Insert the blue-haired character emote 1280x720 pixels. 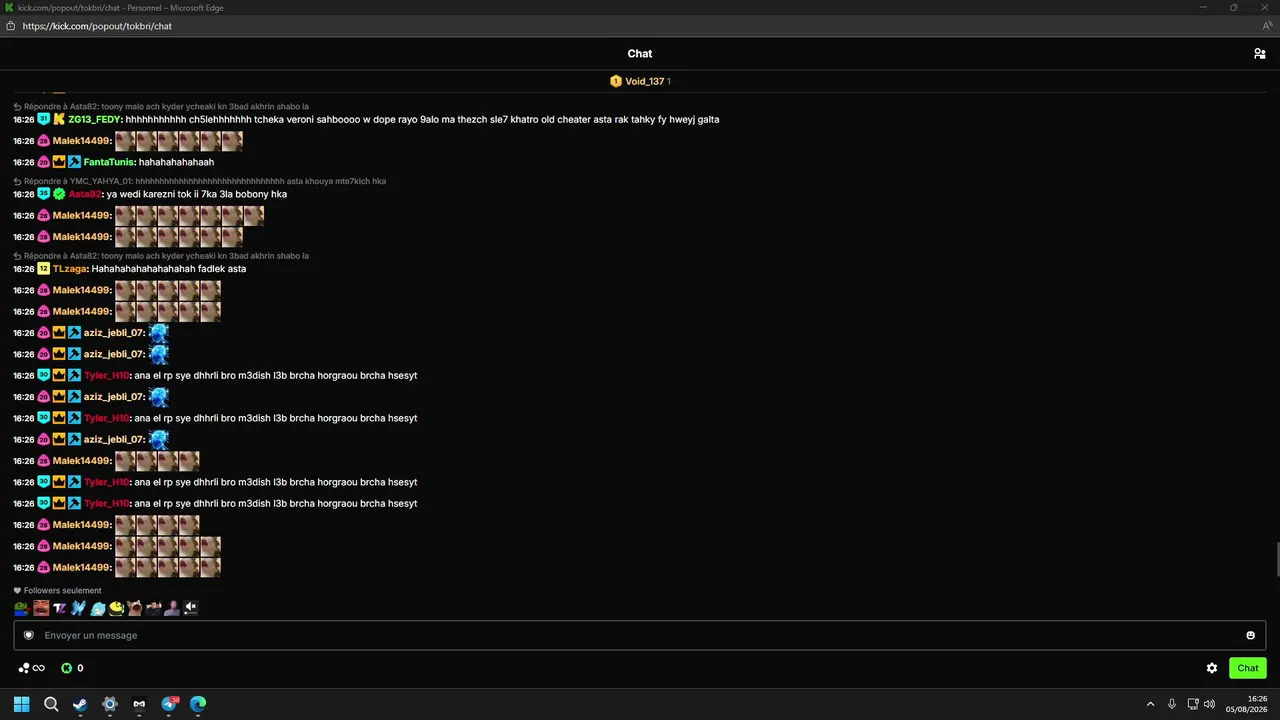[97, 608]
